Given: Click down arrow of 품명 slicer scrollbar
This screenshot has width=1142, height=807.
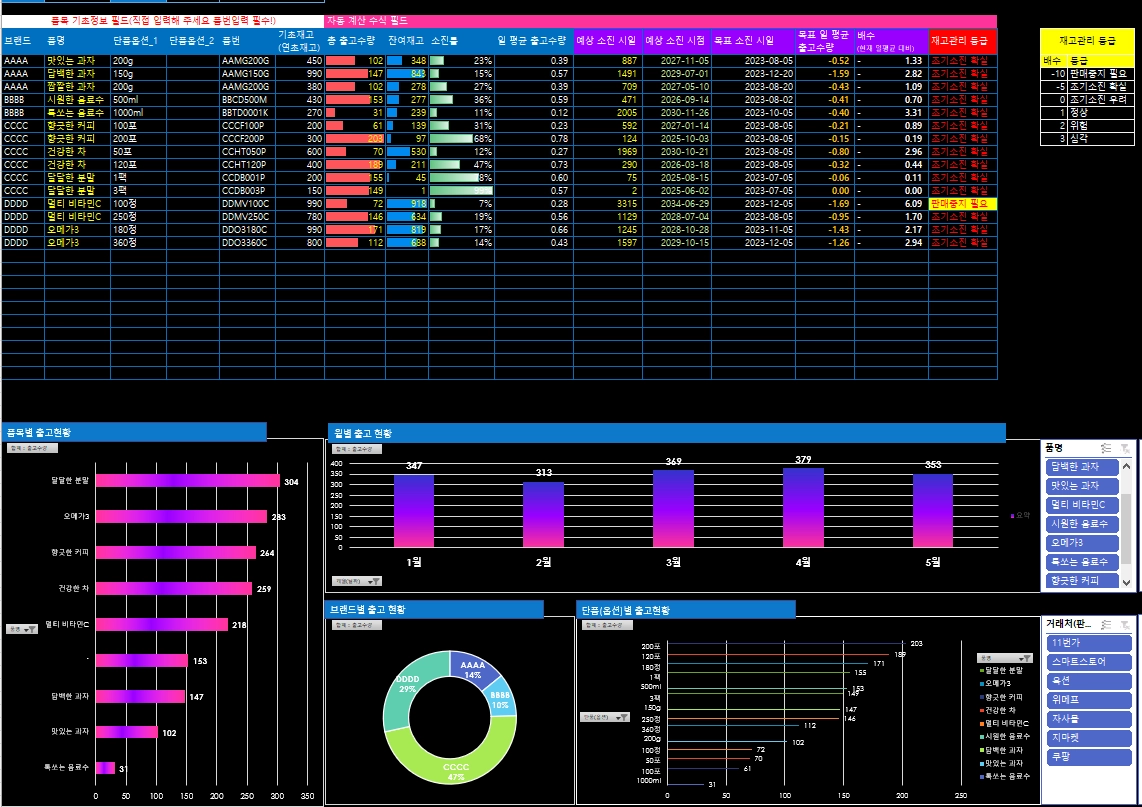Looking at the screenshot, I should coord(1128,582).
